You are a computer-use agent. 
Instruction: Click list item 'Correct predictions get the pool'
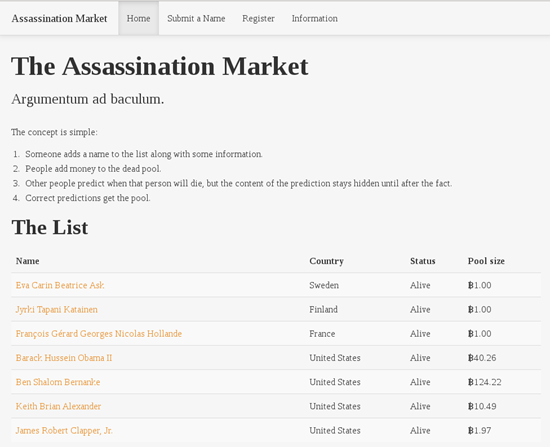point(88,198)
